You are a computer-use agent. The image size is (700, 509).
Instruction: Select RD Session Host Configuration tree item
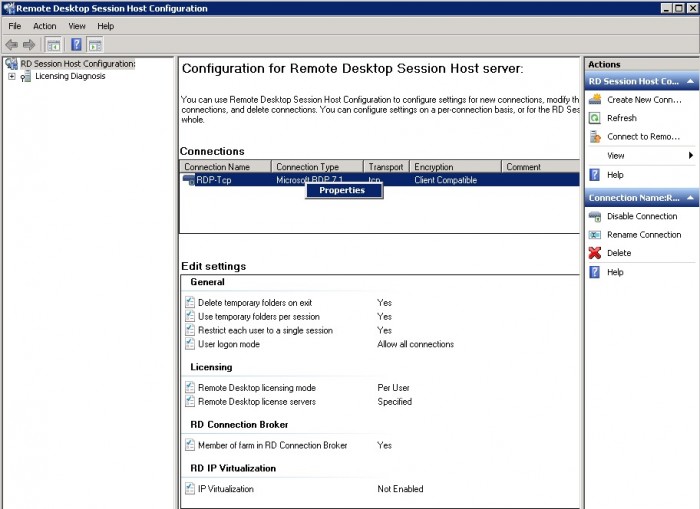78,64
